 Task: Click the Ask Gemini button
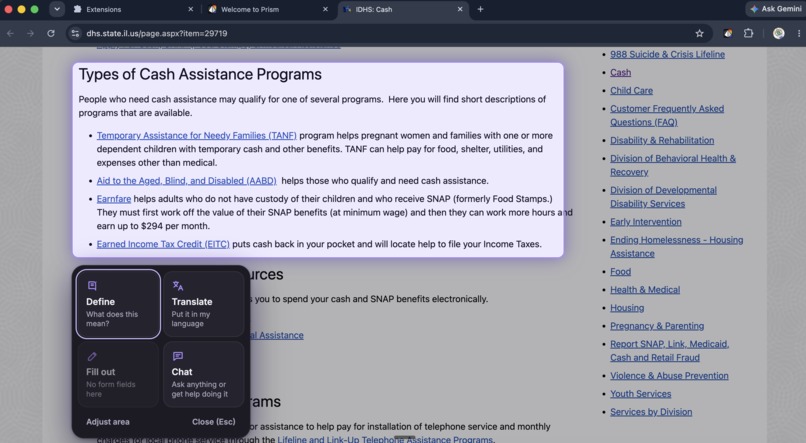pyautogui.click(x=776, y=9)
